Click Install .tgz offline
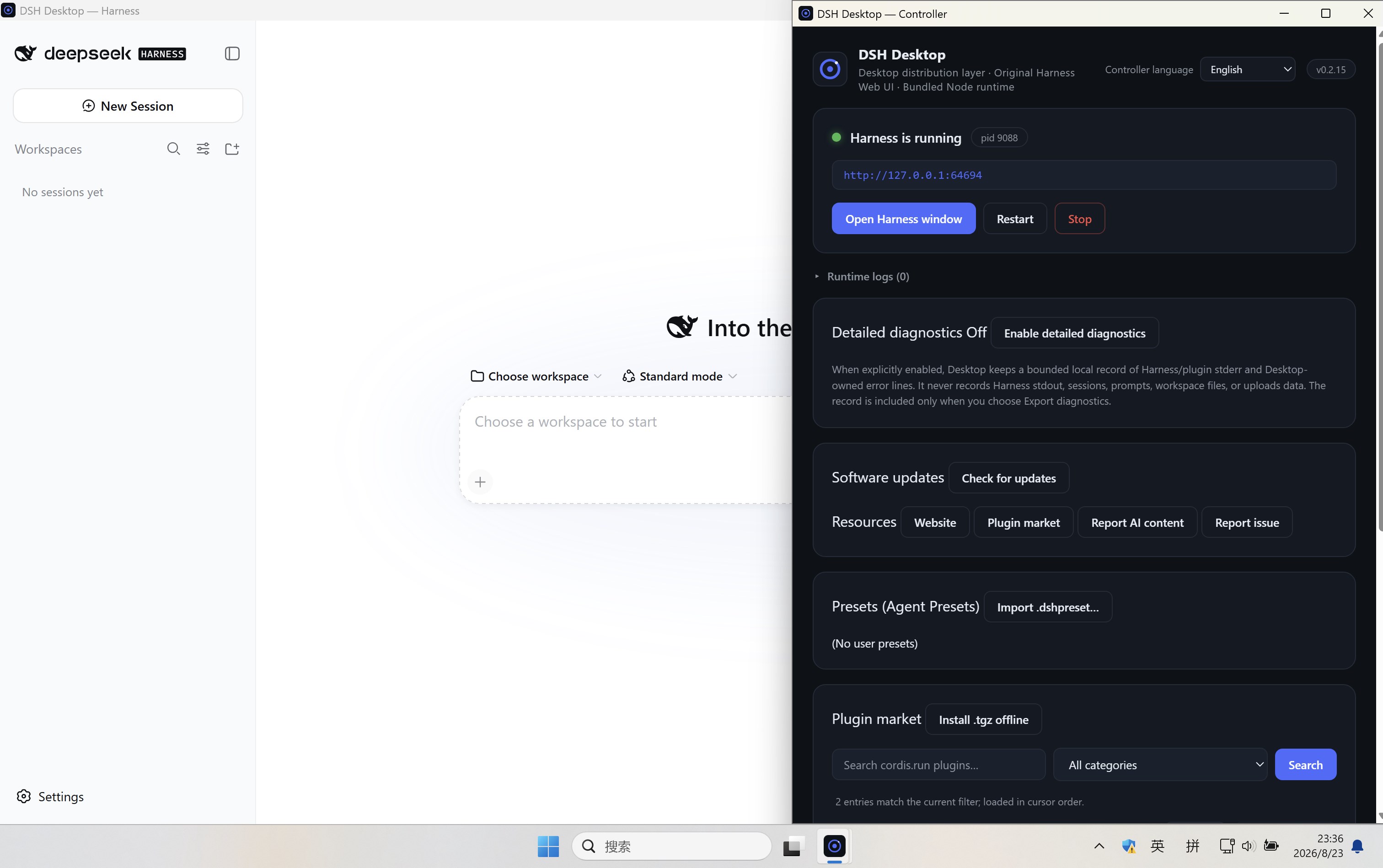 (983, 719)
